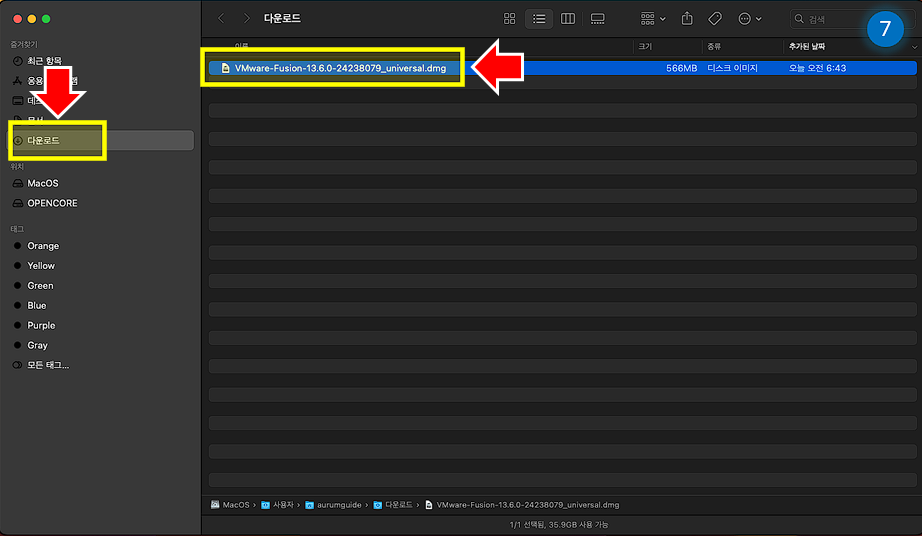Close the Finder window with red button

click(x=18, y=19)
